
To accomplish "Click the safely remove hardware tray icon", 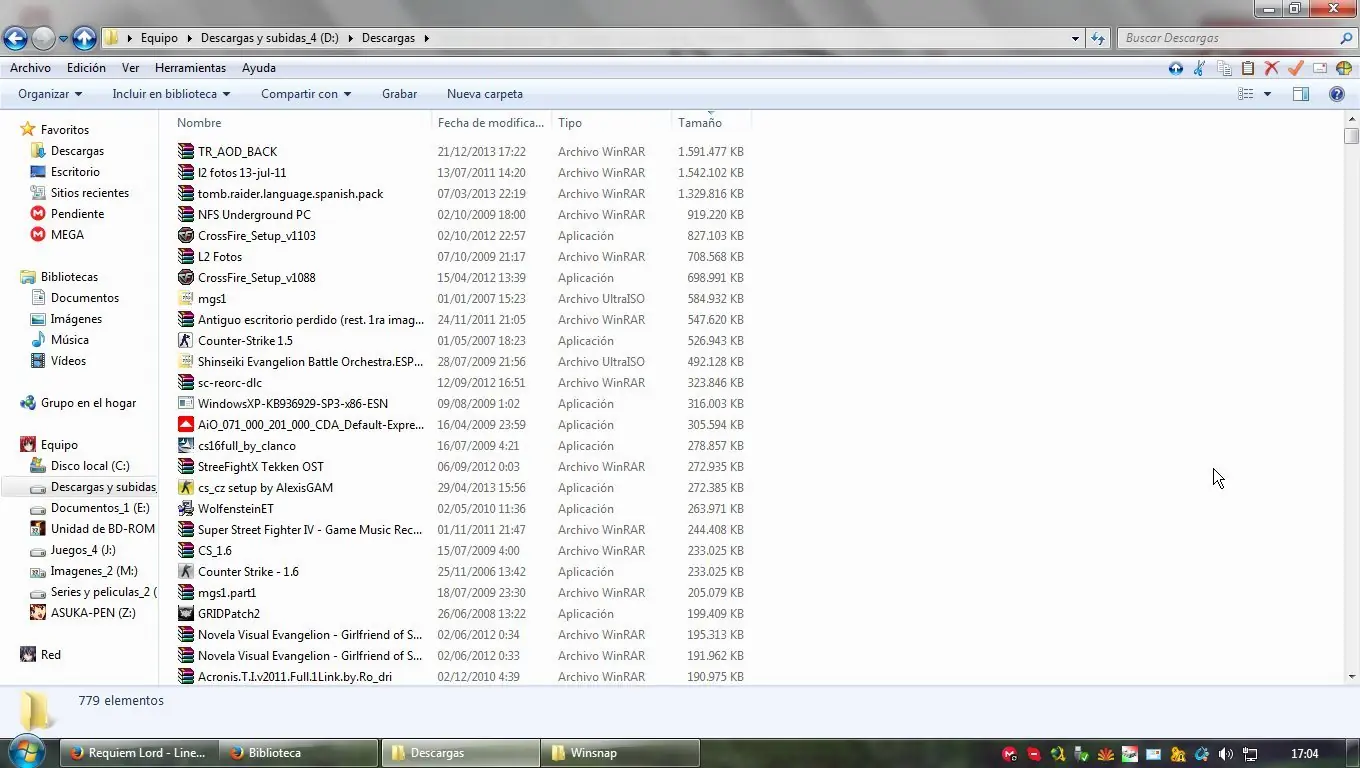I will click(1081, 754).
